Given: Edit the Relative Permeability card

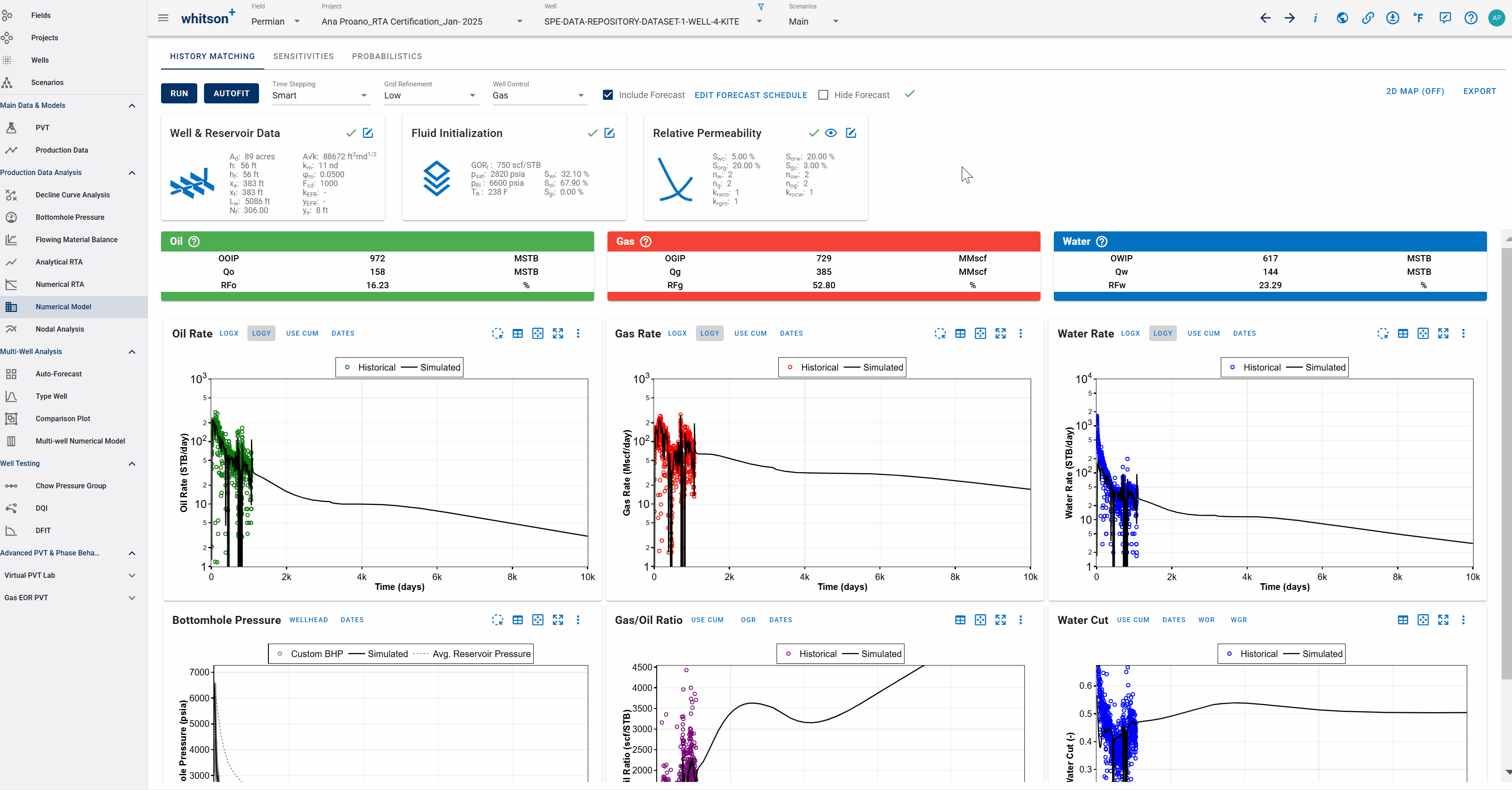Looking at the screenshot, I should pos(851,133).
